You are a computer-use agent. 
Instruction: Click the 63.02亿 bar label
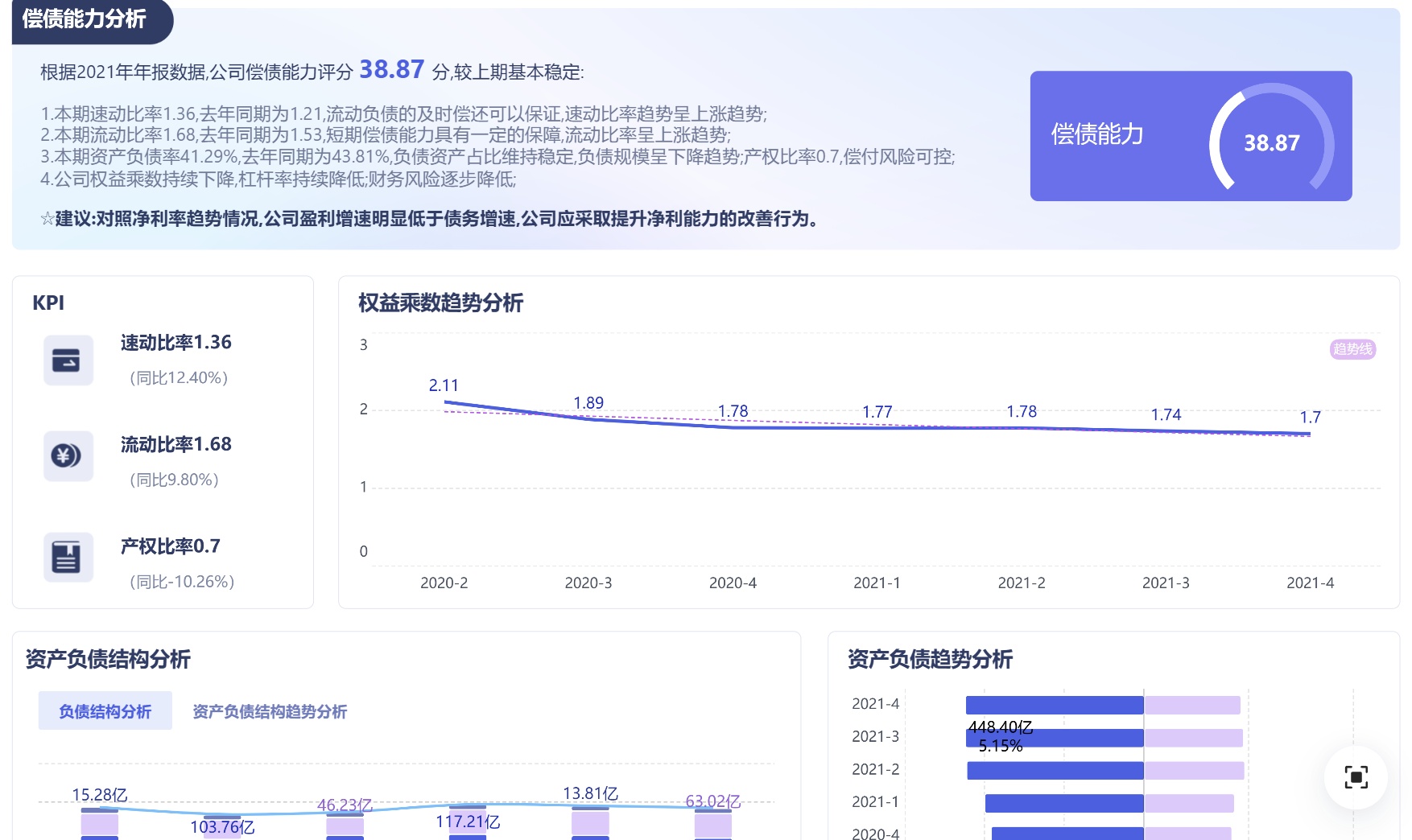point(712,801)
